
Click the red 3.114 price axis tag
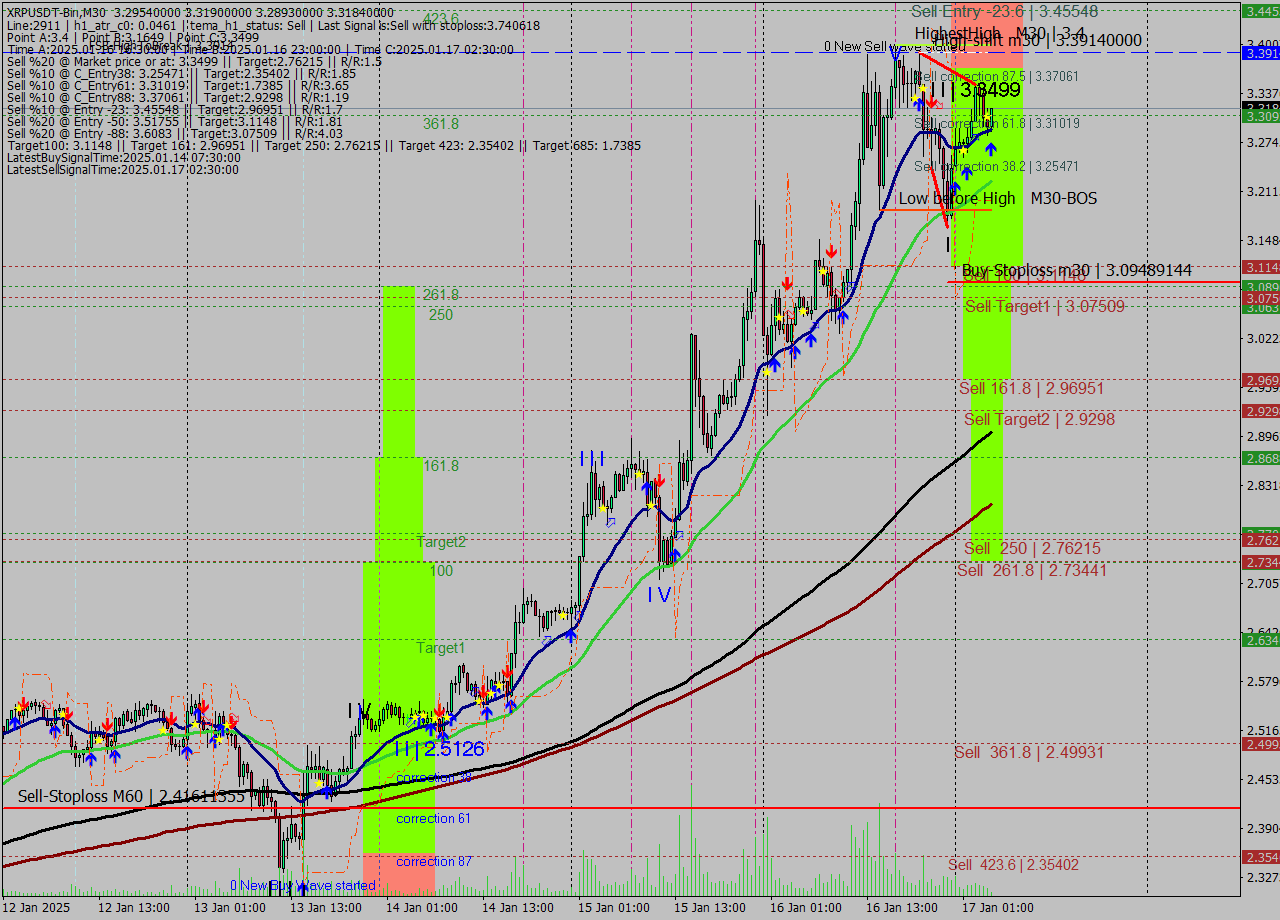pos(1260,267)
